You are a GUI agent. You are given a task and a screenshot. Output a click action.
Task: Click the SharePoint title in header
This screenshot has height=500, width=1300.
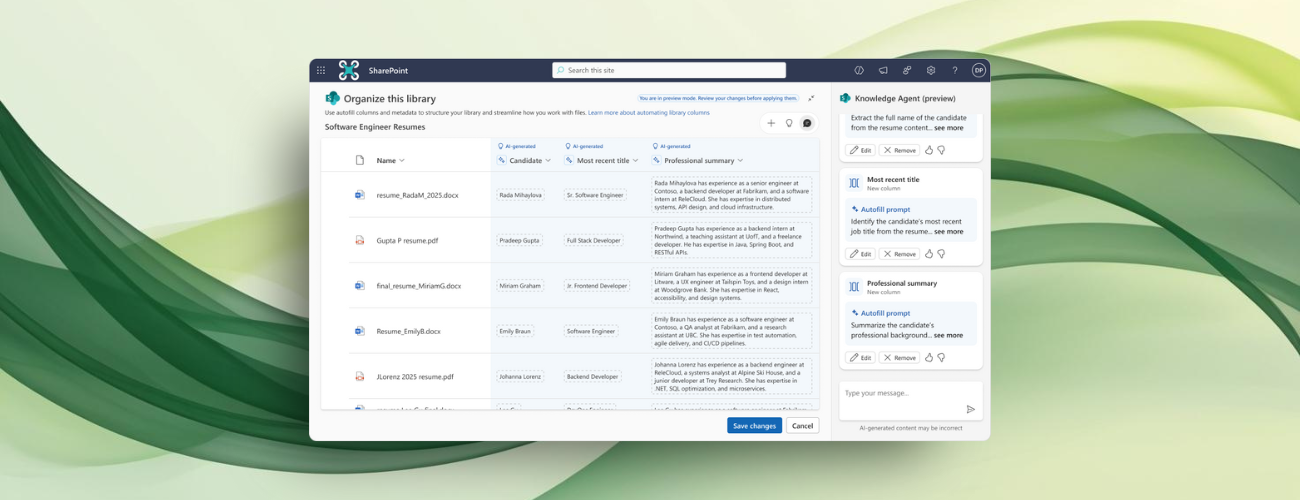[x=388, y=70]
